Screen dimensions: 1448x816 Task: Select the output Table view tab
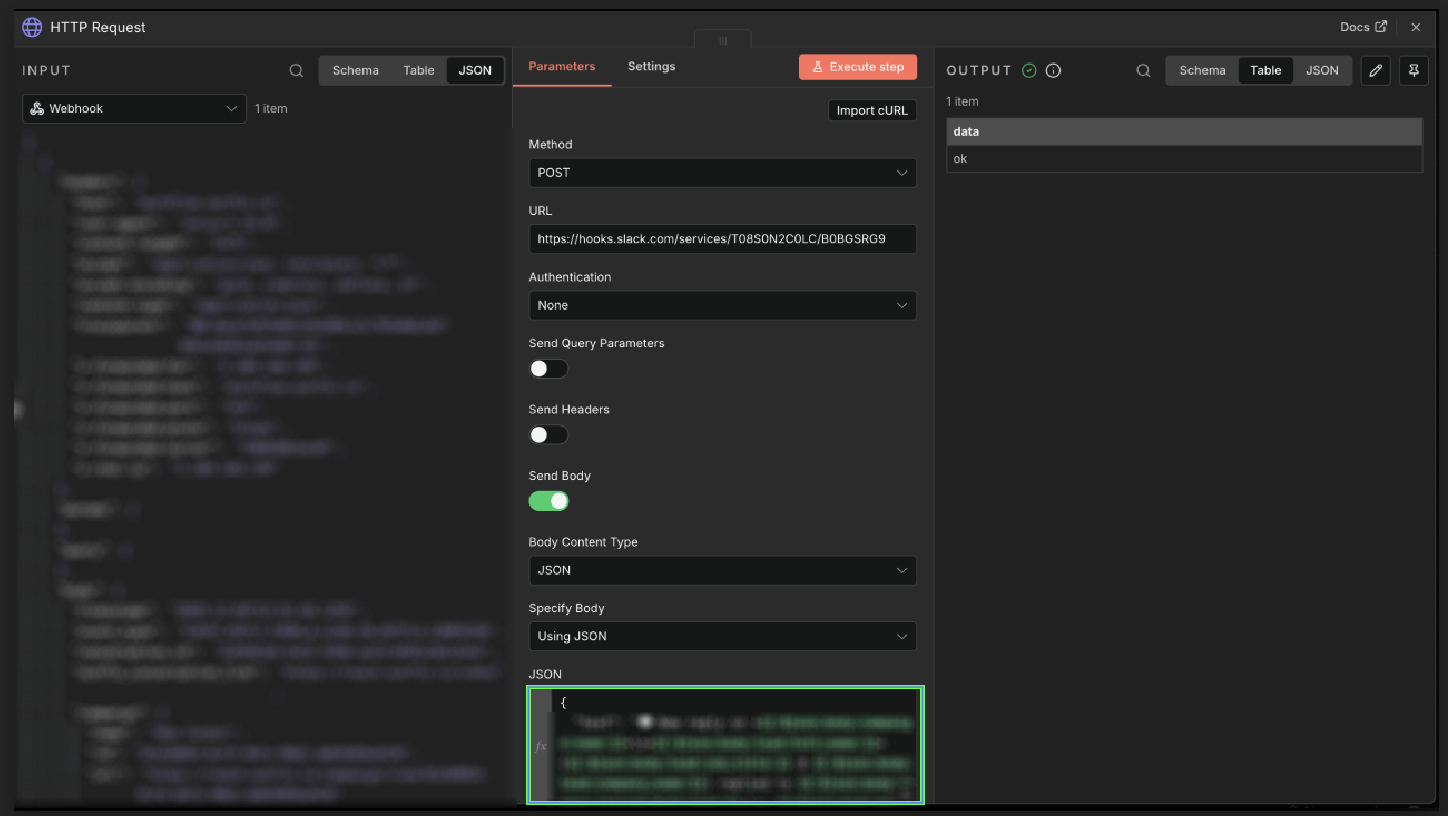[x=1266, y=71]
